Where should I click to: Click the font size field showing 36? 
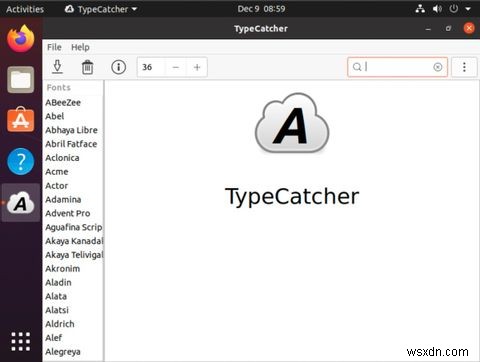click(x=152, y=67)
